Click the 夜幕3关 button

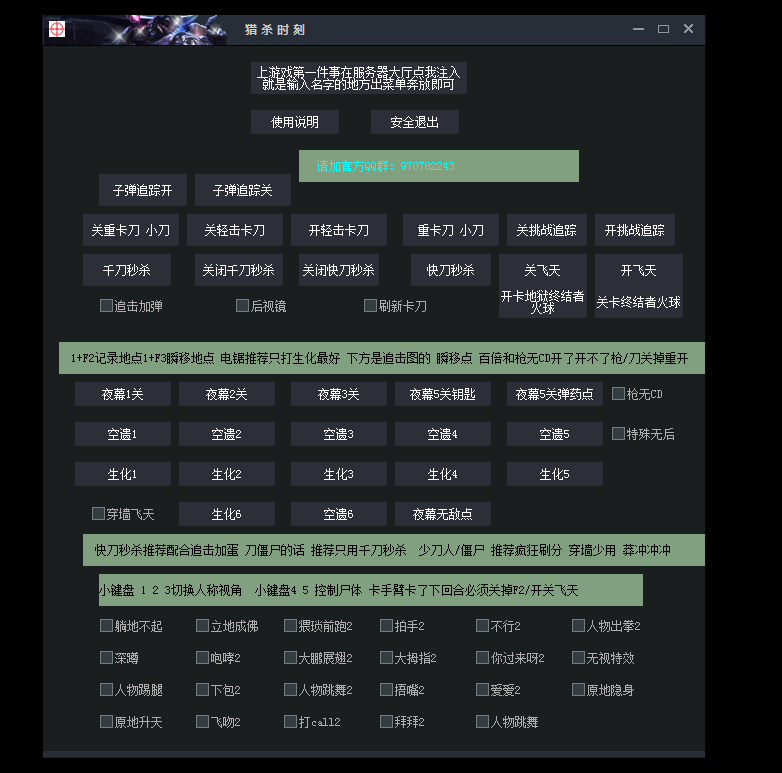[x=339, y=394]
